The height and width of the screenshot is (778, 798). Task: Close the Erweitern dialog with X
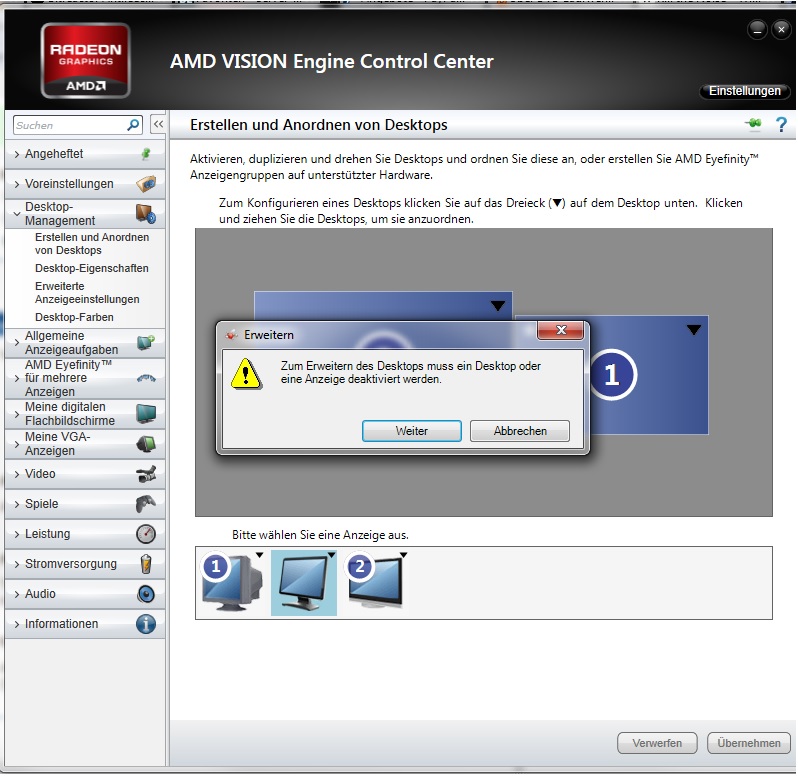coord(560,330)
